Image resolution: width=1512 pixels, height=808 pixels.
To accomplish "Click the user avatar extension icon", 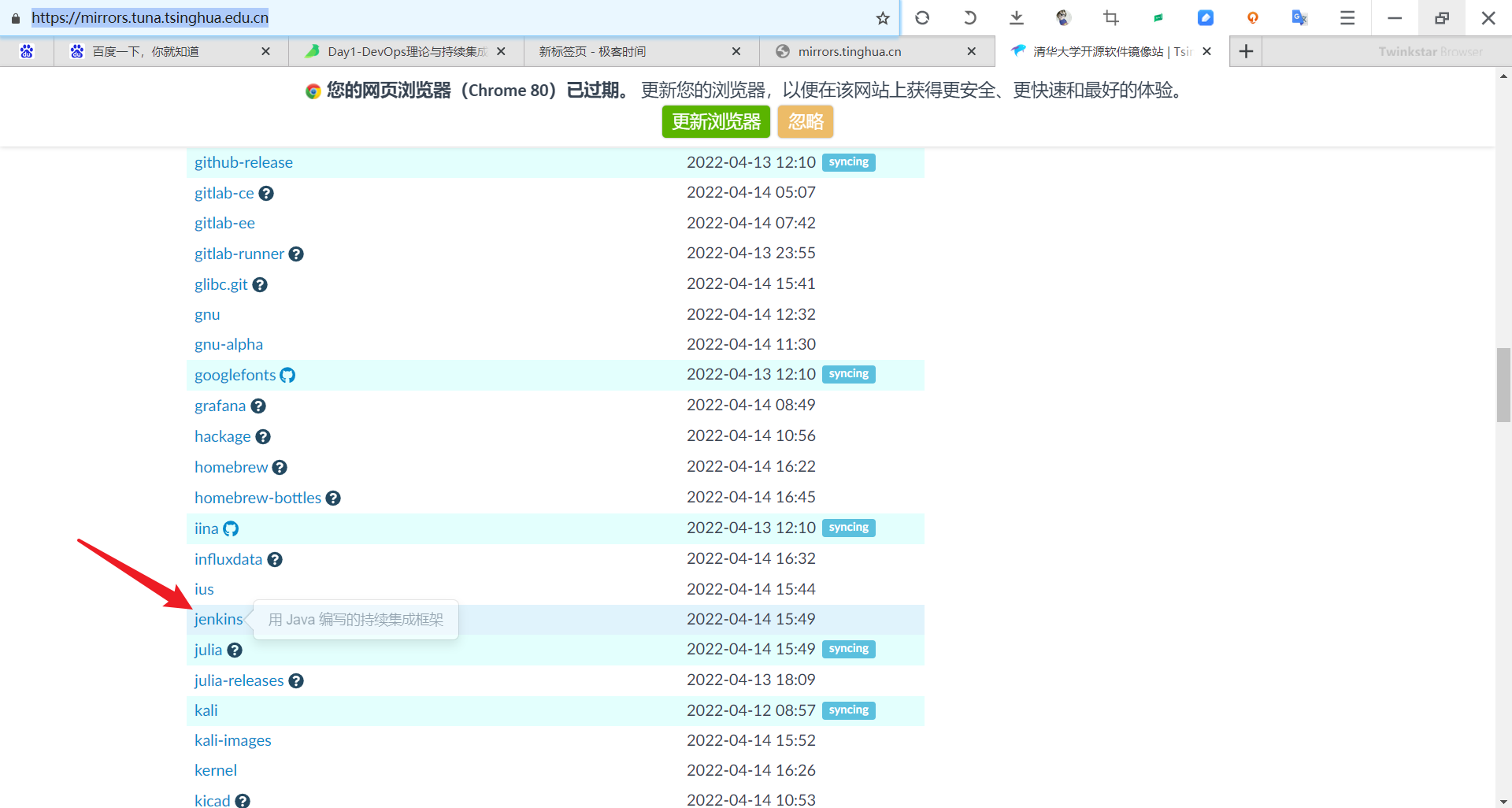I will 1063,17.
